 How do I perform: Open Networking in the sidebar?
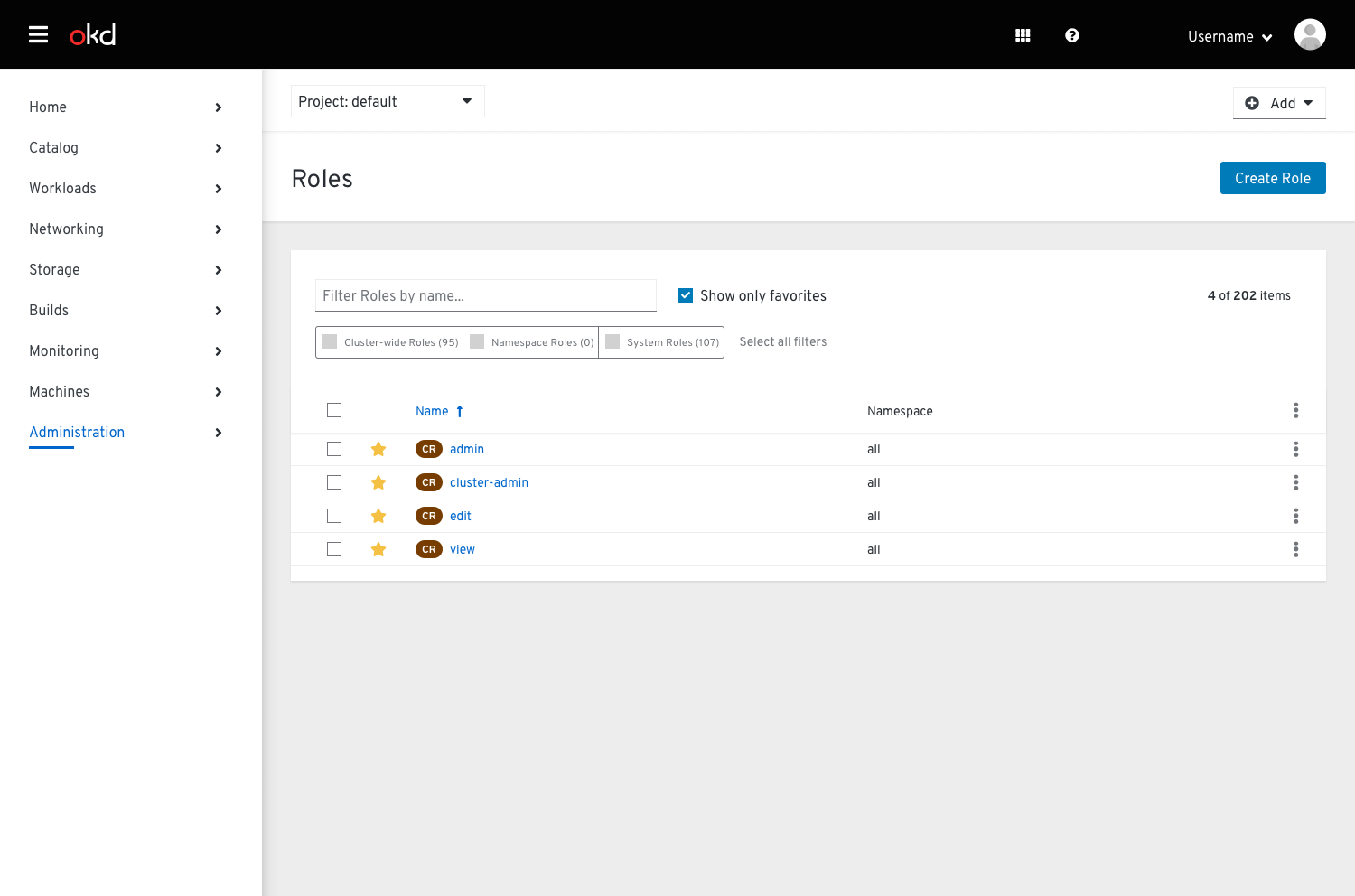click(x=66, y=229)
